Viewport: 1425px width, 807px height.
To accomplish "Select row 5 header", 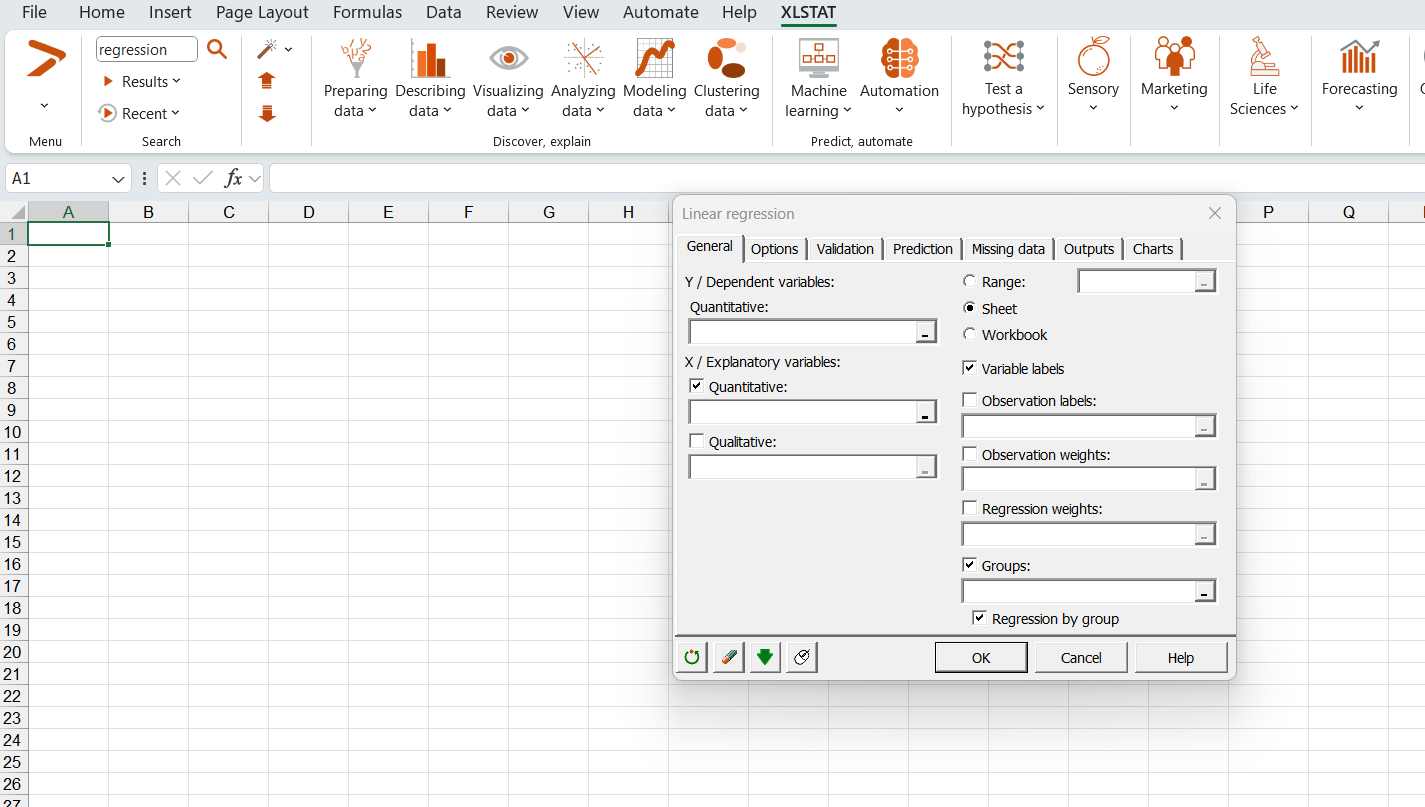I will tap(14, 322).
